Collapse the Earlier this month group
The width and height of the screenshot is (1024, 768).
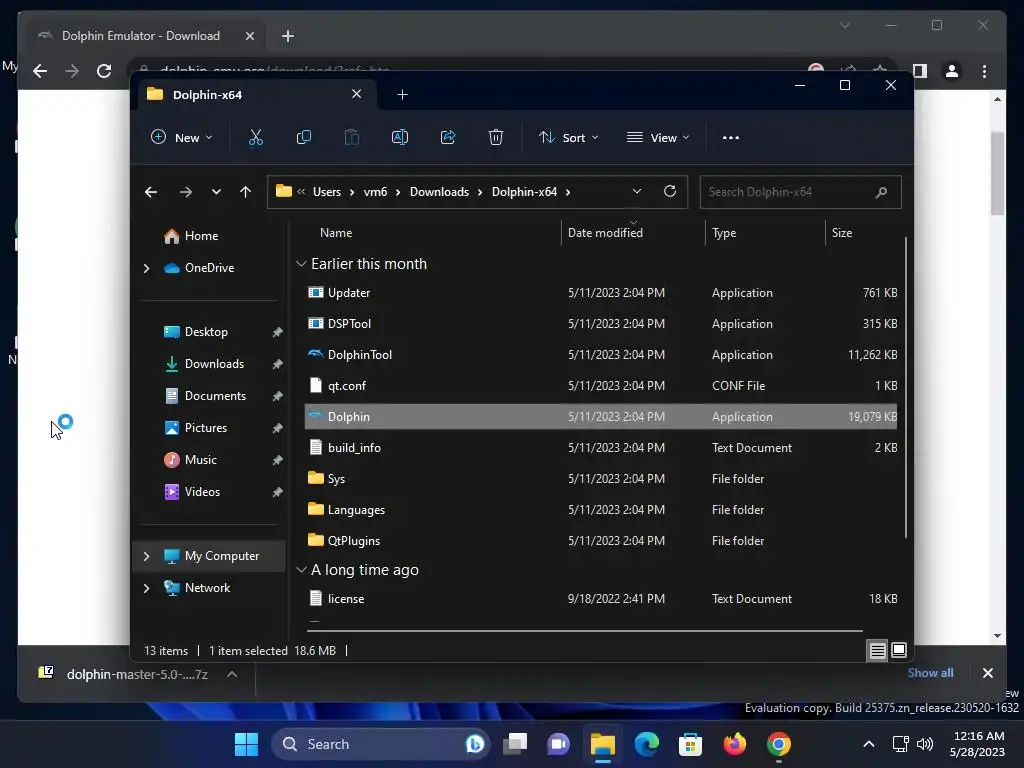pyautogui.click(x=301, y=264)
